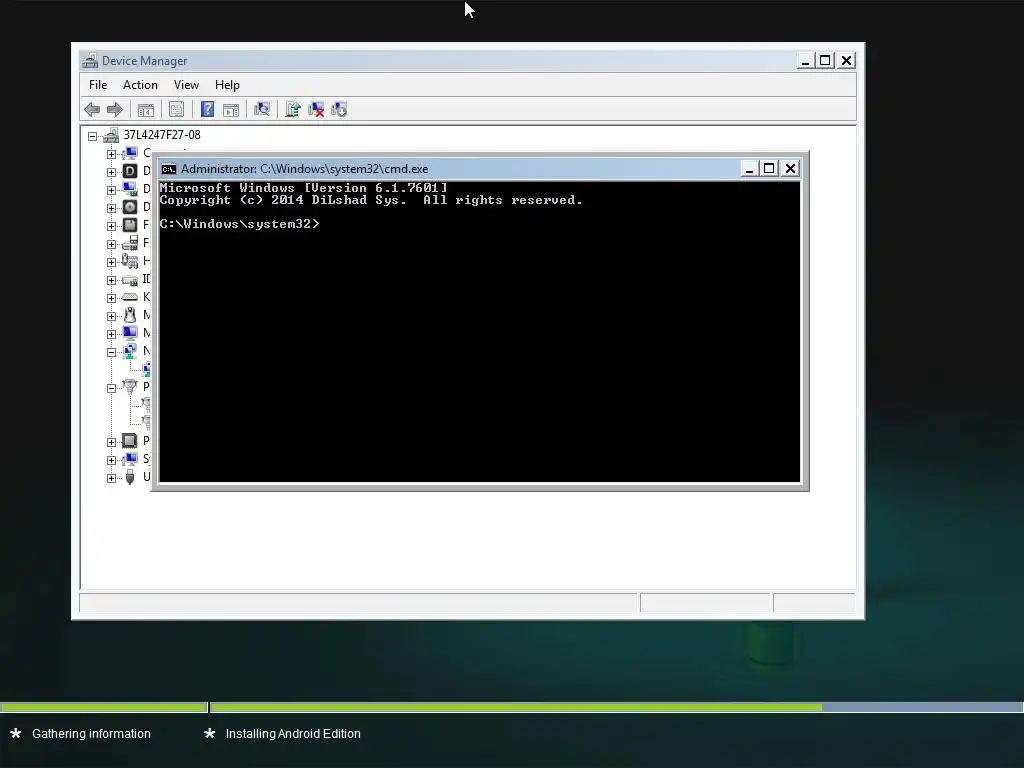Click the Update Driver Software toolbar icon
The image size is (1024, 768).
coord(293,109)
